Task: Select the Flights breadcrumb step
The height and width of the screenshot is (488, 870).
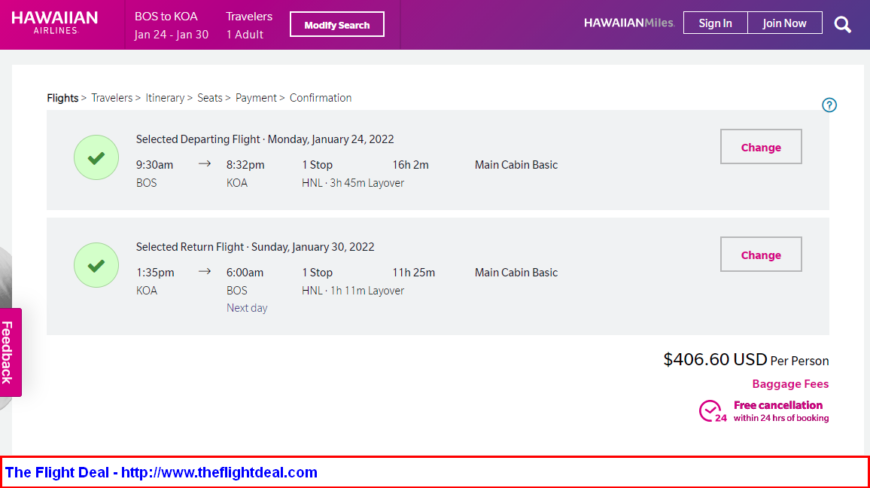Action: tap(63, 98)
